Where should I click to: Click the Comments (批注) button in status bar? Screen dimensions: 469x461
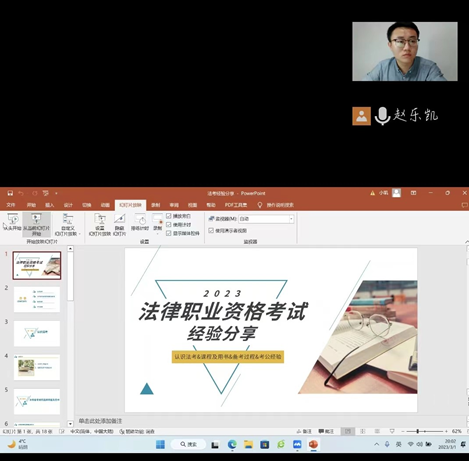[326, 431]
